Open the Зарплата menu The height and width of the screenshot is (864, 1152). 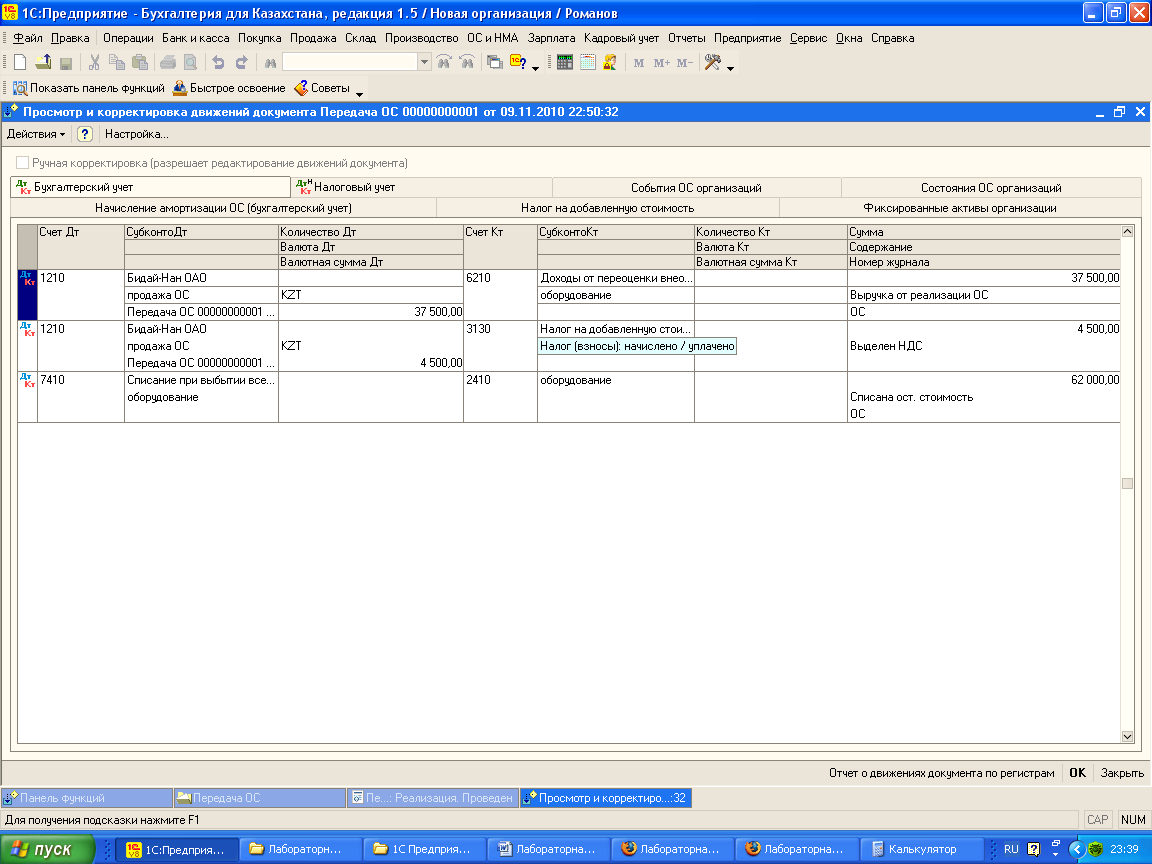551,38
